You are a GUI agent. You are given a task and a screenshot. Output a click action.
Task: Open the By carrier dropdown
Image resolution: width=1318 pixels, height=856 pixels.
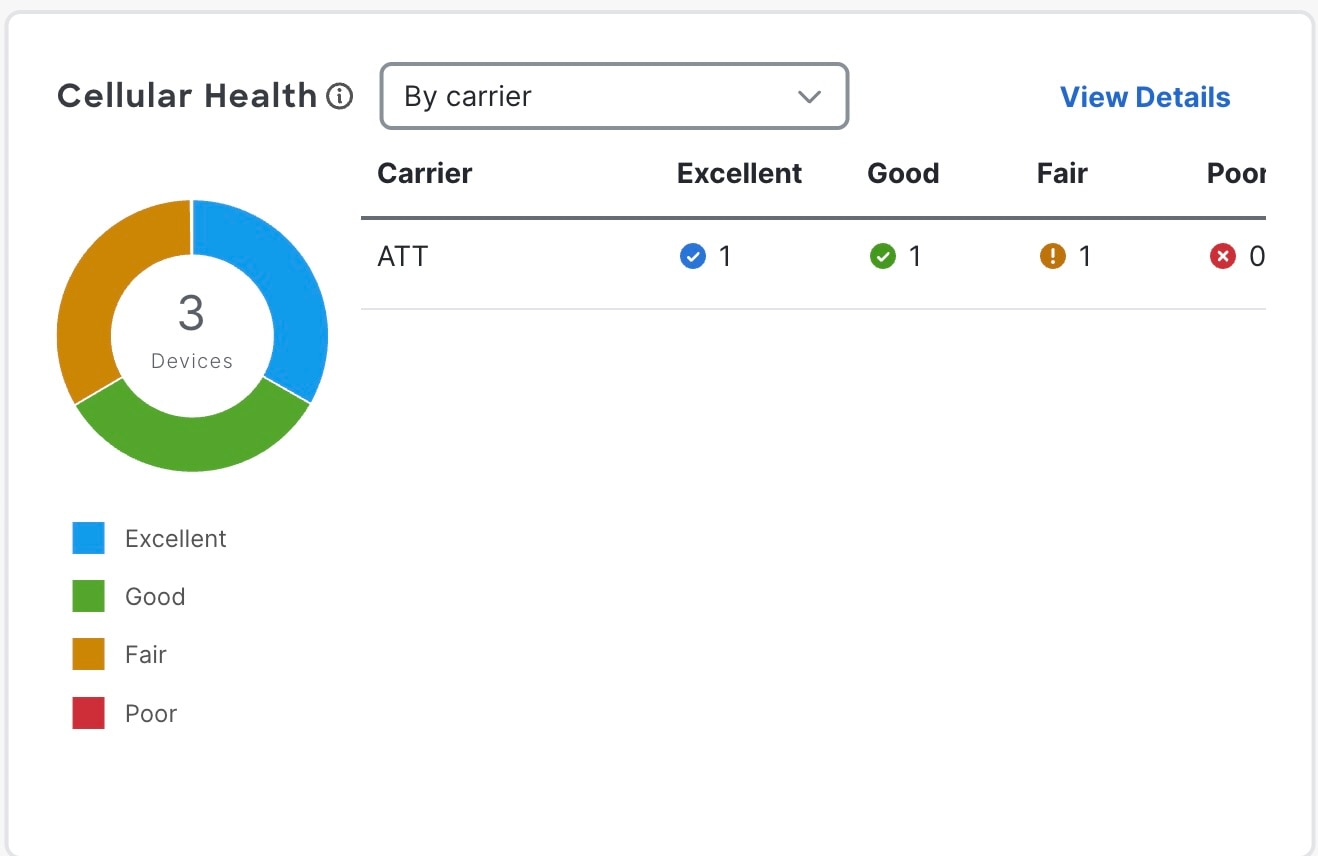pyautogui.click(x=613, y=96)
